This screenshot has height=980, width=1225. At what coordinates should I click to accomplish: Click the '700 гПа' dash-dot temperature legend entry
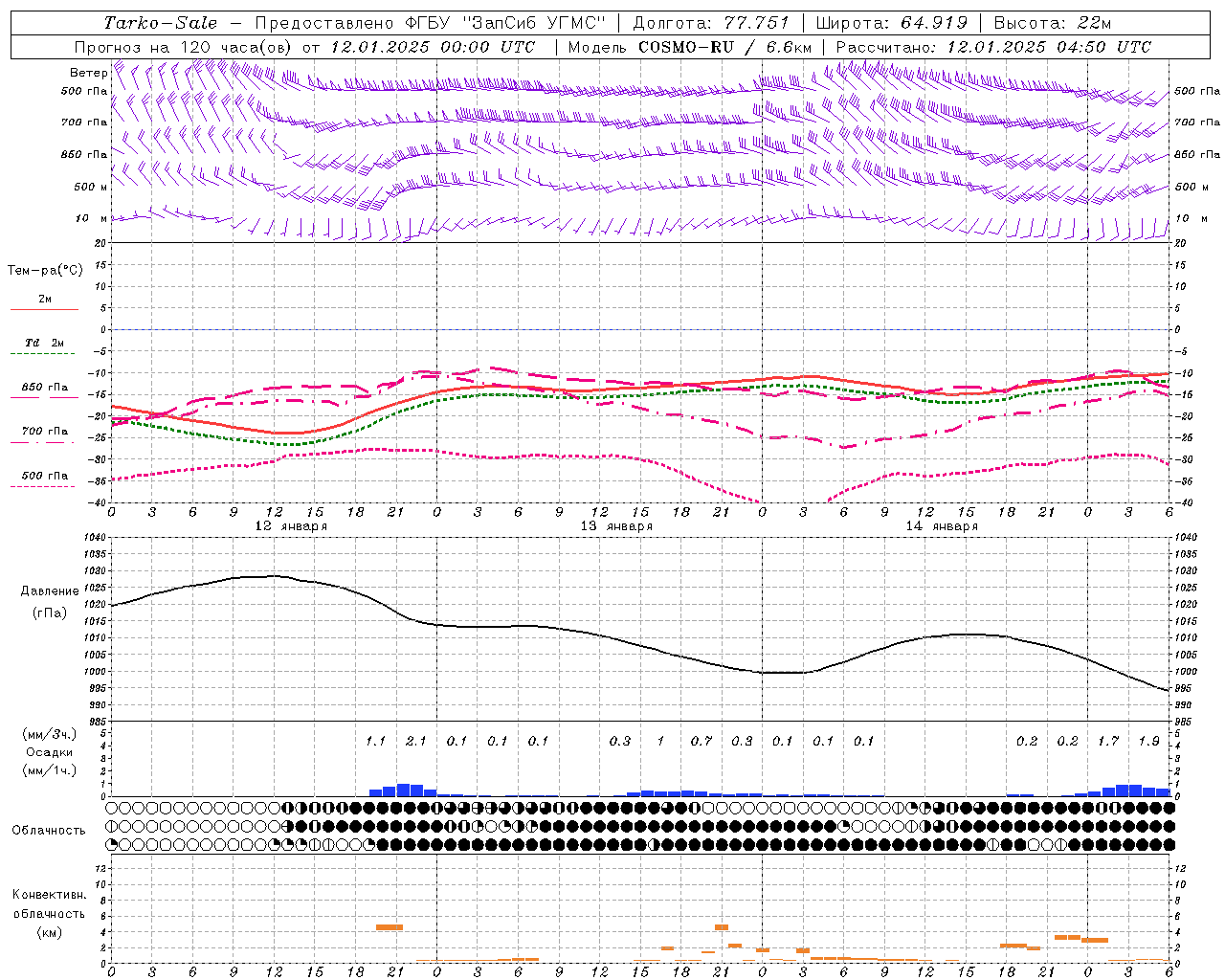coord(44,431)
